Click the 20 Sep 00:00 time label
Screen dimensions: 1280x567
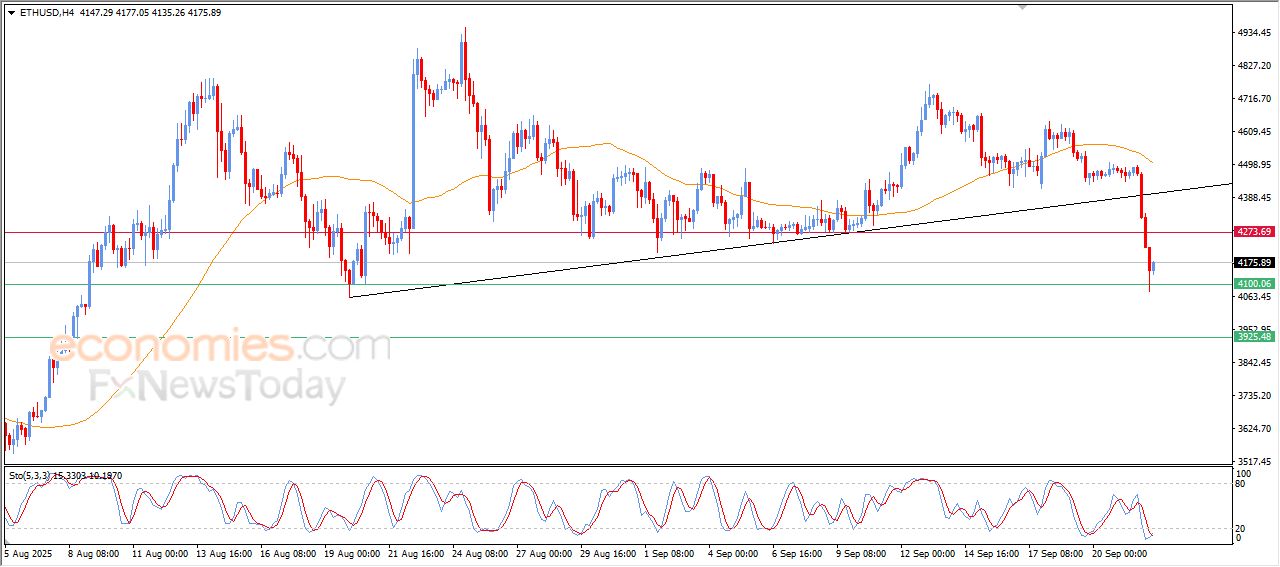(x=1119, y=552)
